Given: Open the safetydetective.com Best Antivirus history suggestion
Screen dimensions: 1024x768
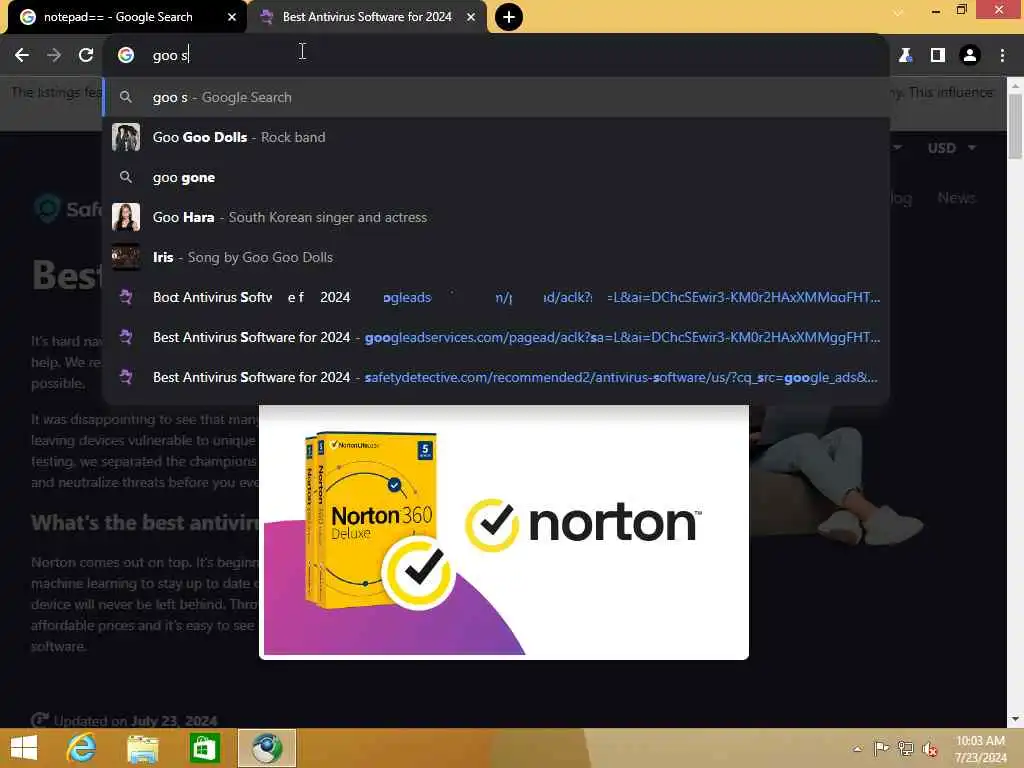Looking at the screenshot, I should coord(496,377).
